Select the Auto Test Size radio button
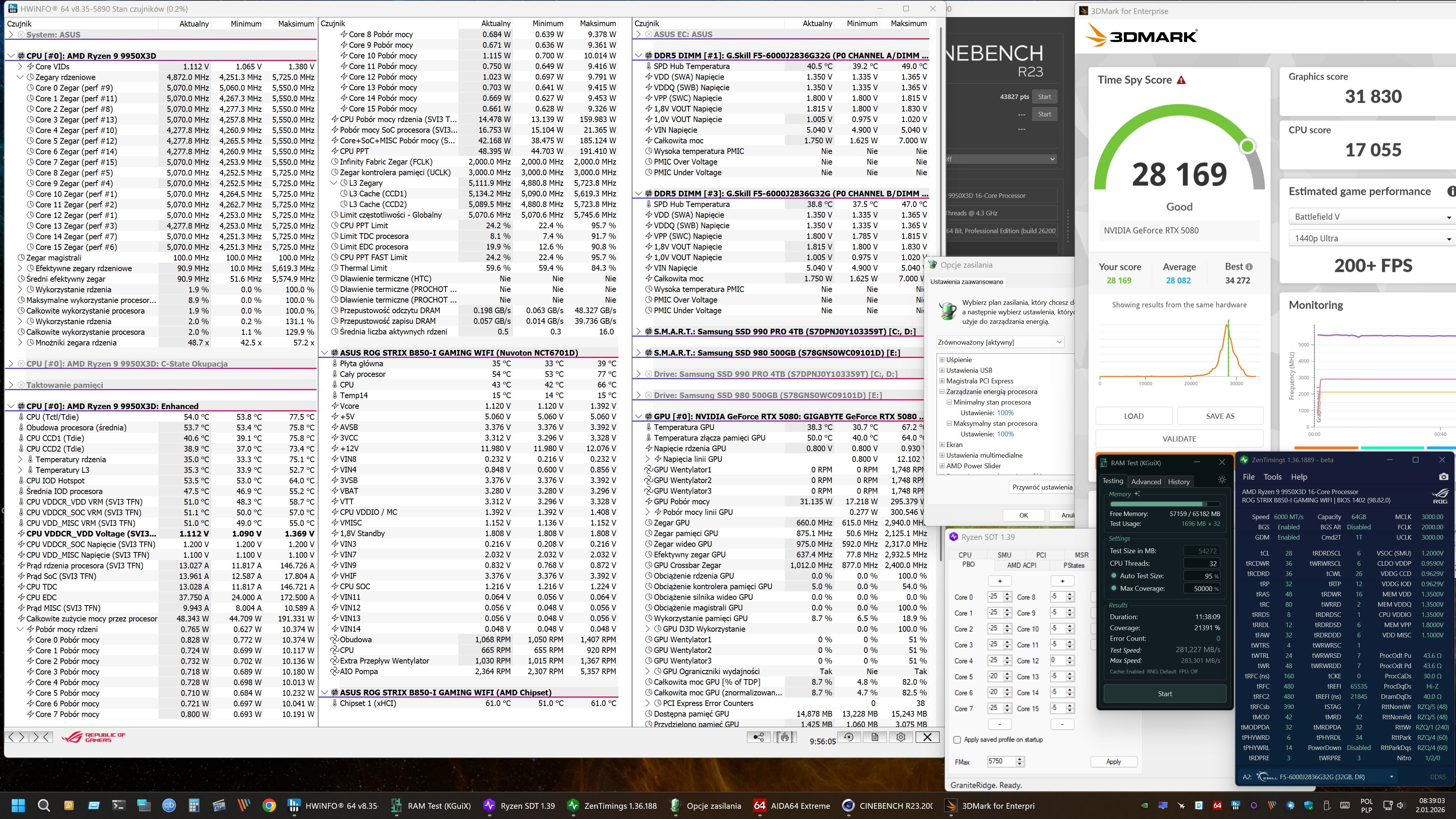1456x819 pixels. [1114, 576]
